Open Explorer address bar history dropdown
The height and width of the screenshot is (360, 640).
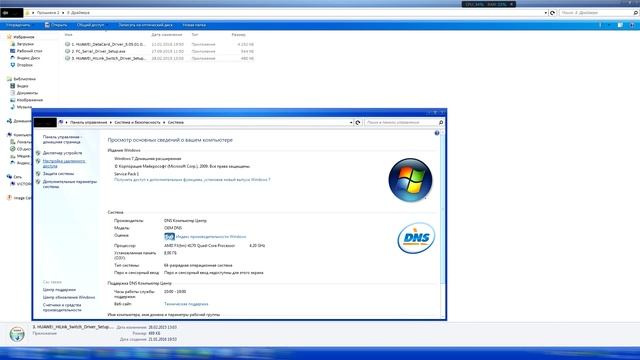546,13
